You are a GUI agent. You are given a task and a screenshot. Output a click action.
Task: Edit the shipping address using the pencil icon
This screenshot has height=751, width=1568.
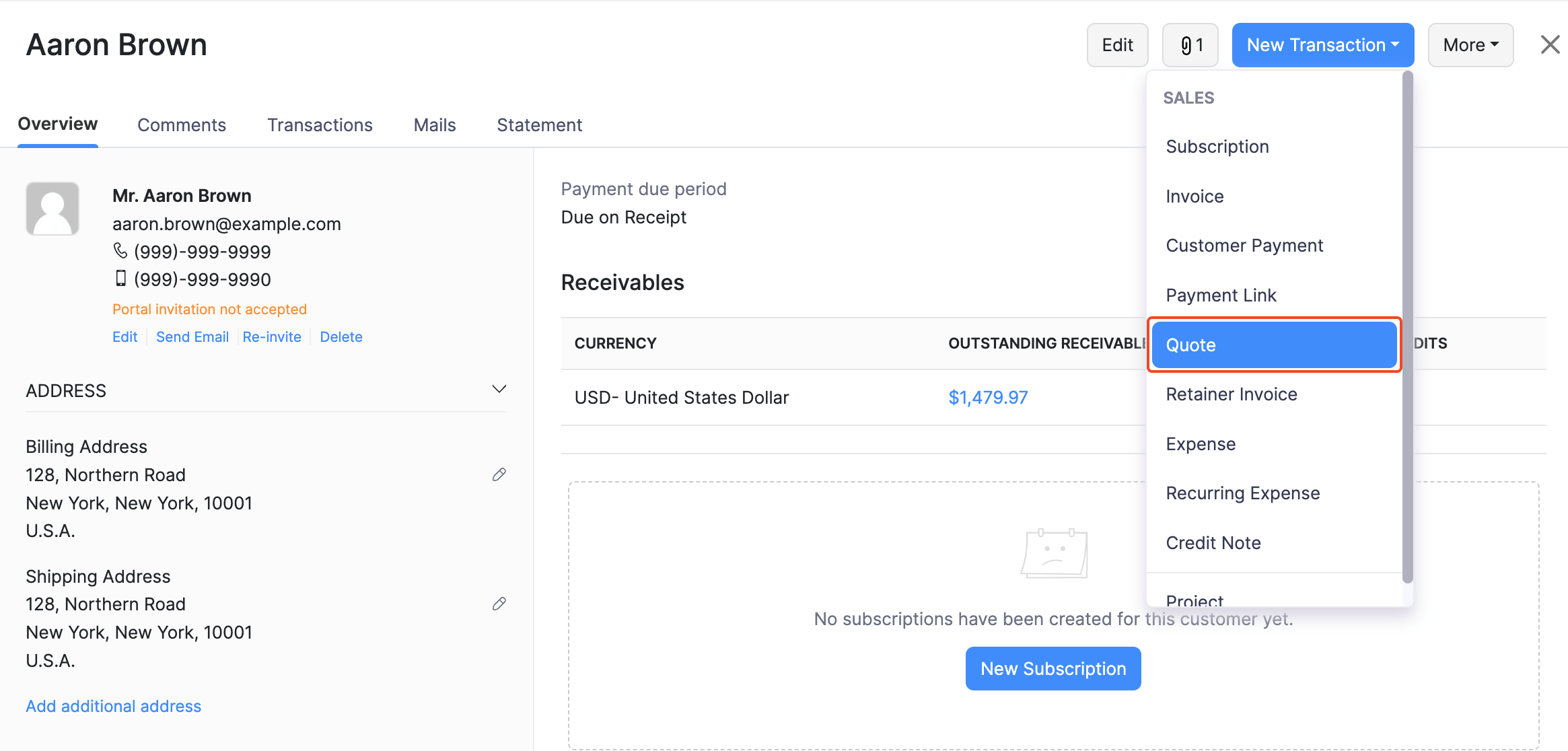coord(499,604)
